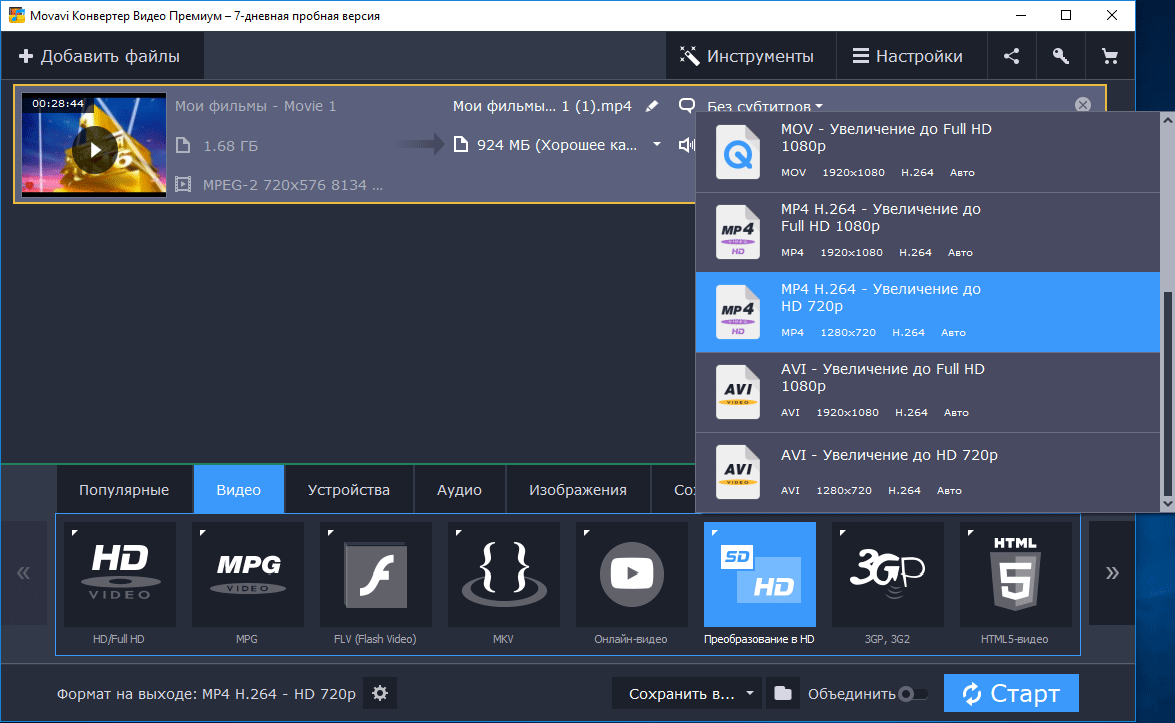Open the output folder icon
This screenshot has height=723, width=1175.
782,693
